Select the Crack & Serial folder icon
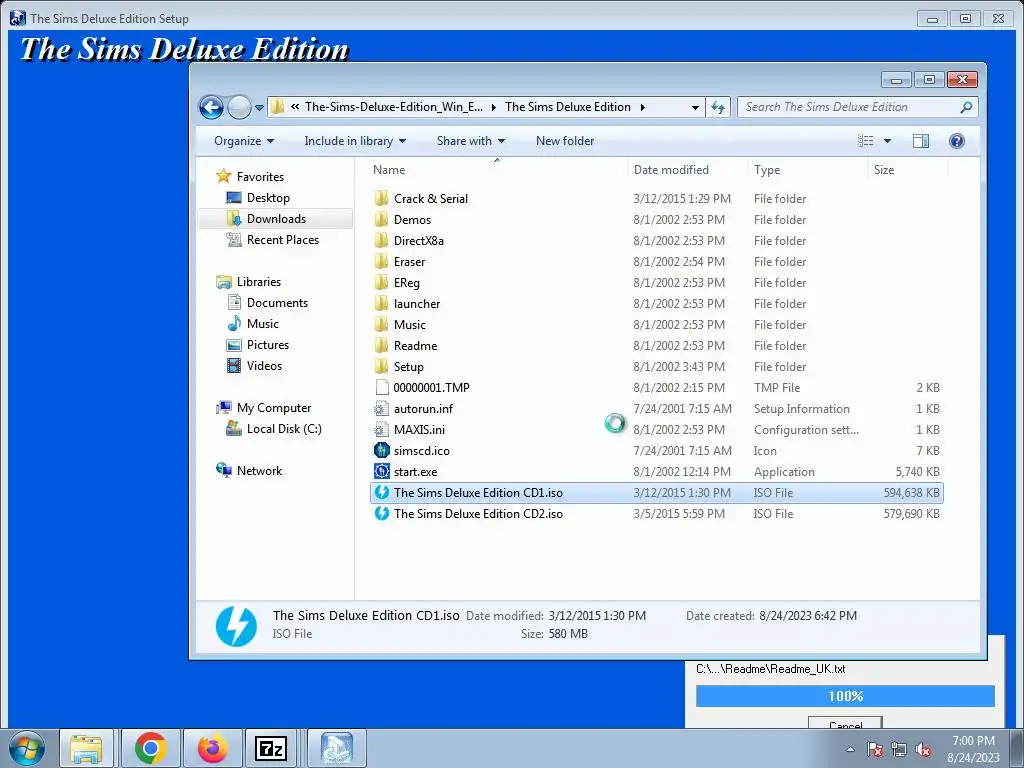 382,199
